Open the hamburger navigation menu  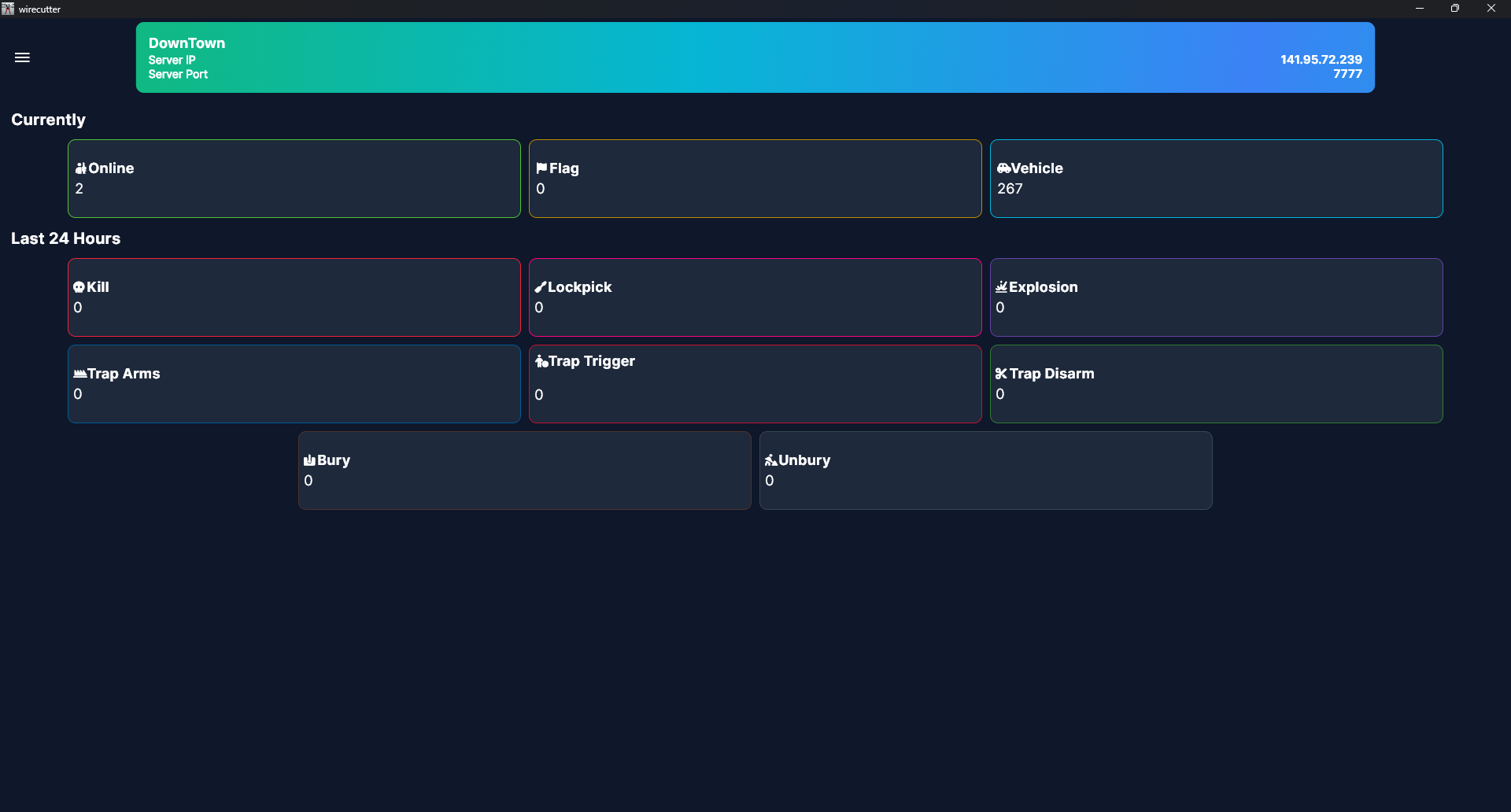[22, 57]
